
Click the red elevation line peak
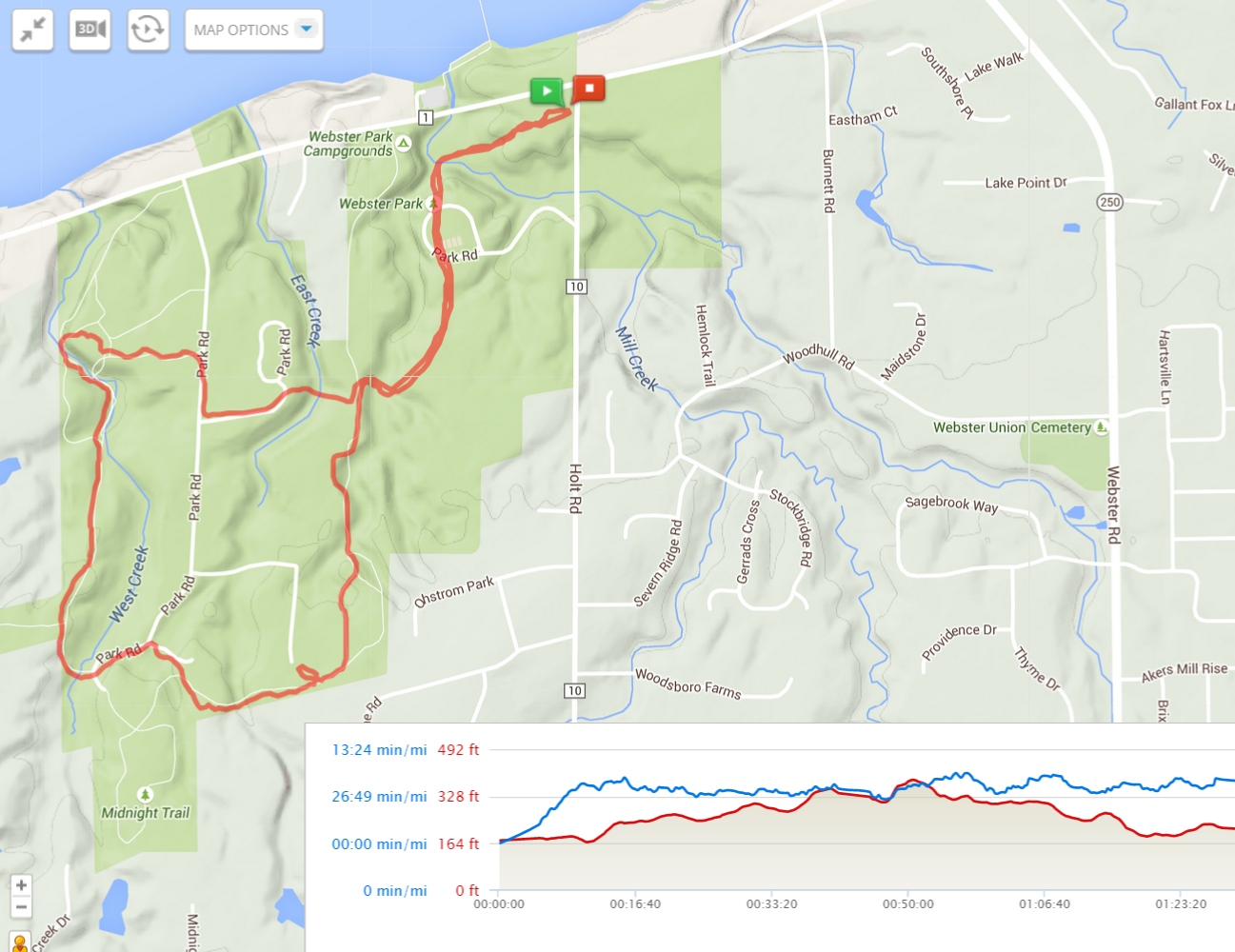912,781
